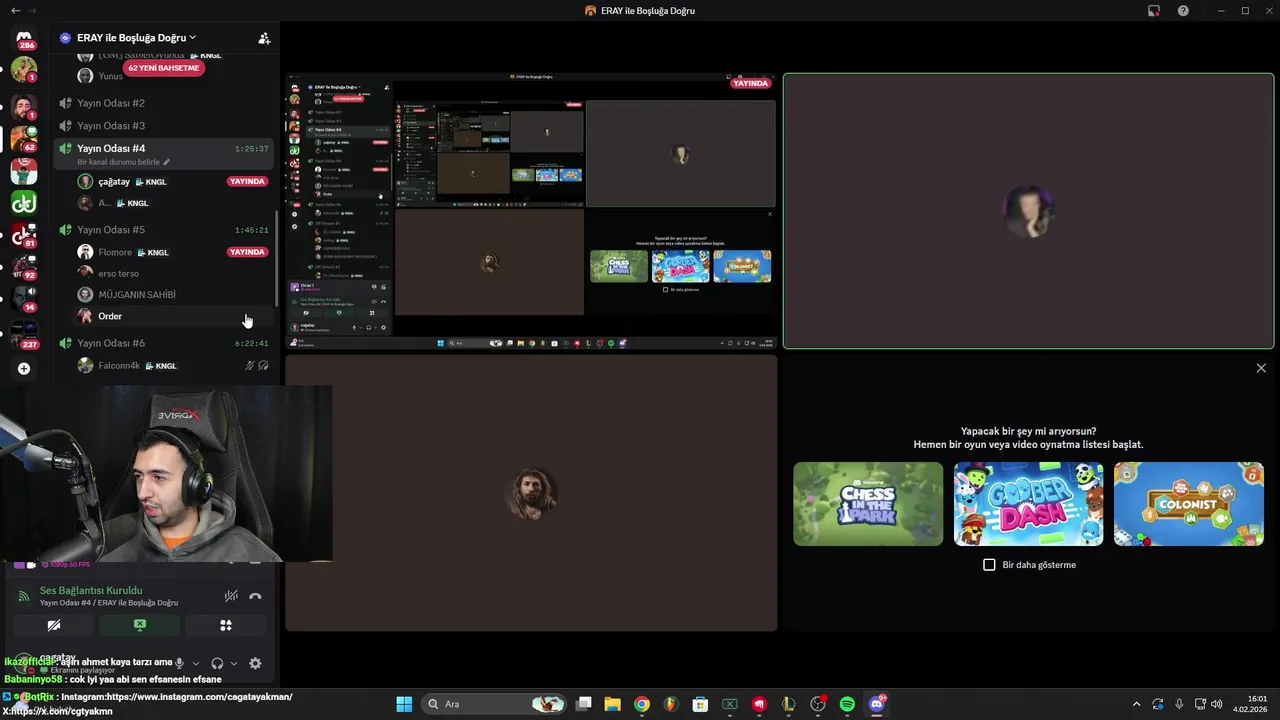Select user Yunus above Yayın Odası #2
The width and height of the screenshot is (1280, 720).
pyautogui.click(x=110, y=76)
